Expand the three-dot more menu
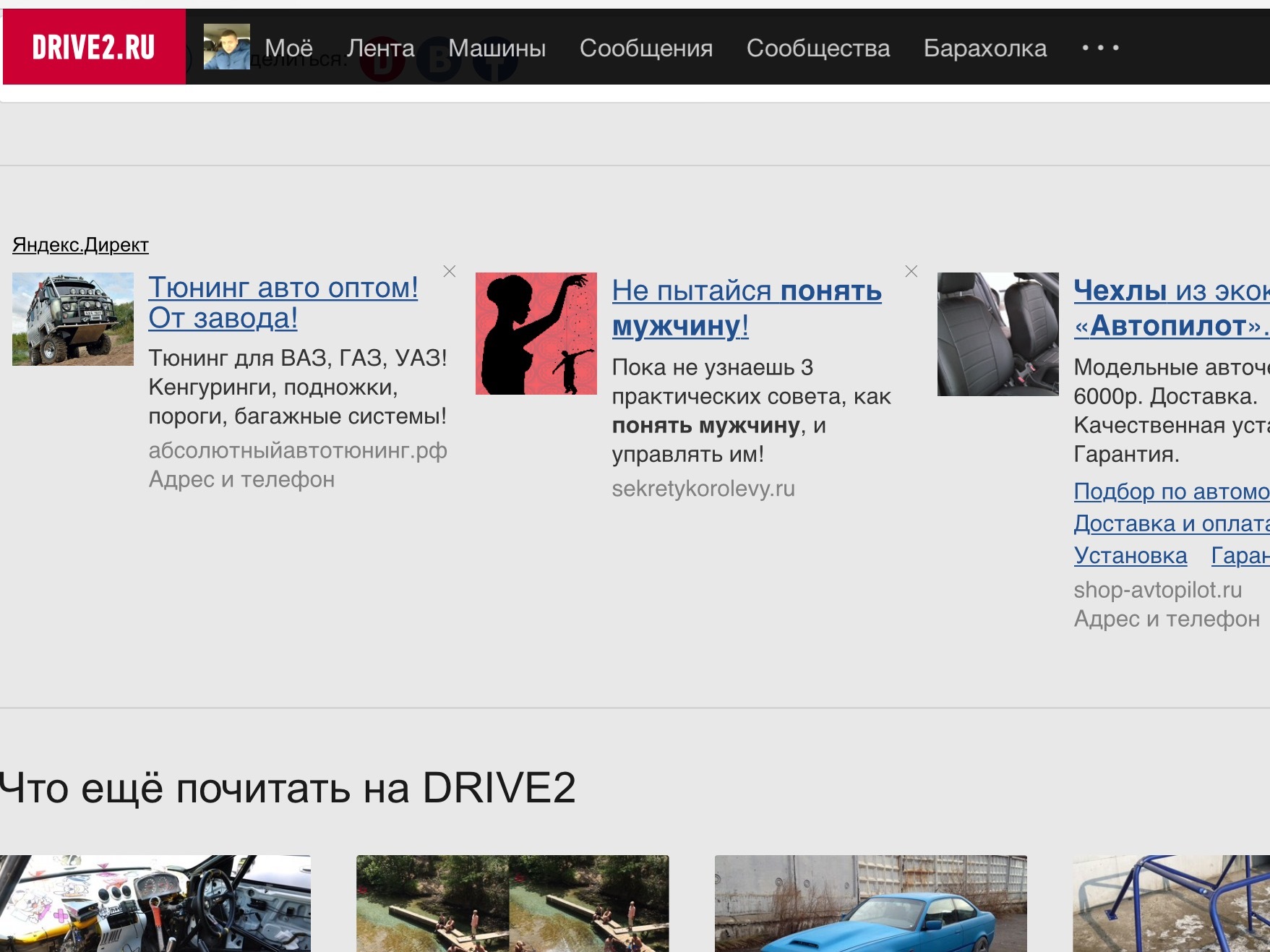Viewport: 1270px width, 952px height. click(1101, 48)
